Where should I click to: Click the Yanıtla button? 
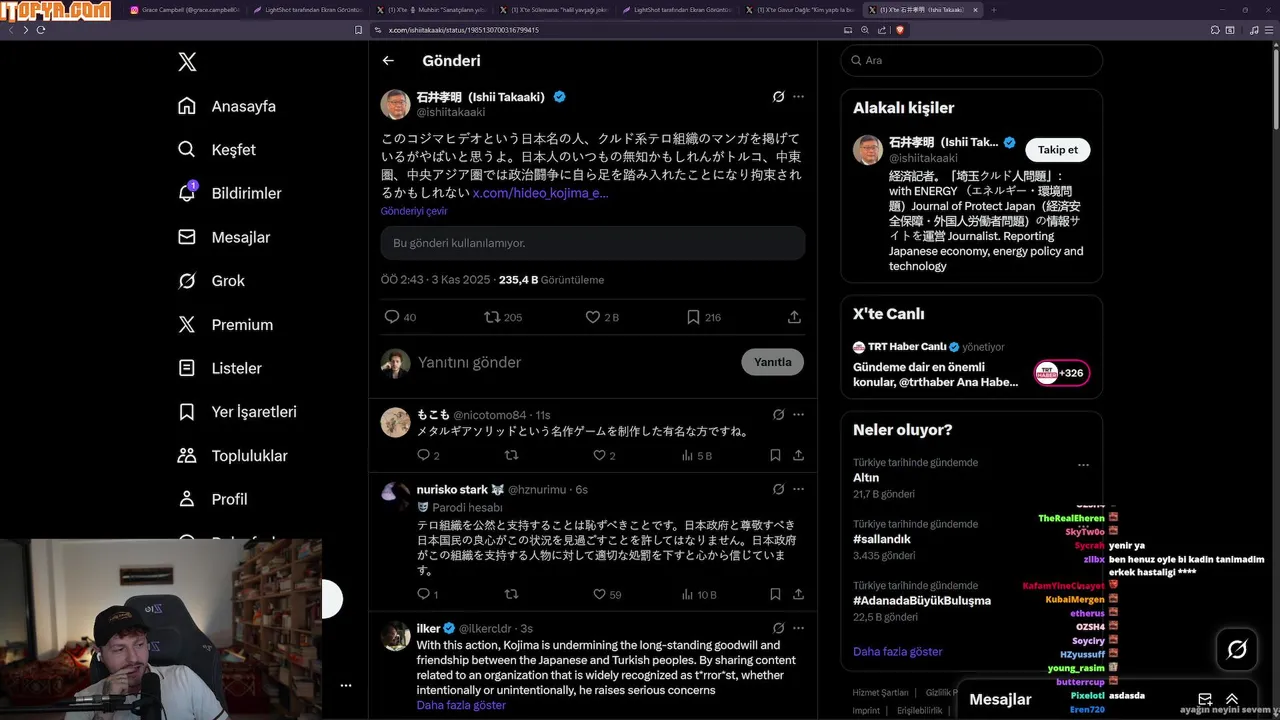point(772,362)
